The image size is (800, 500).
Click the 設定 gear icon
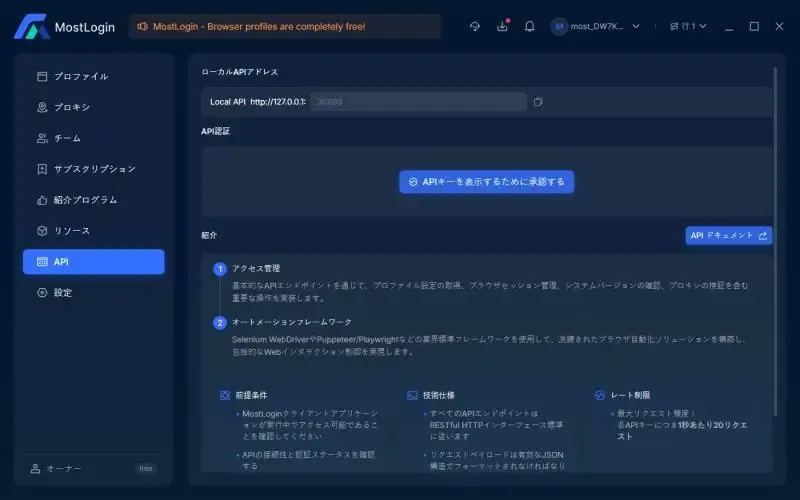[x=42, y=292]
